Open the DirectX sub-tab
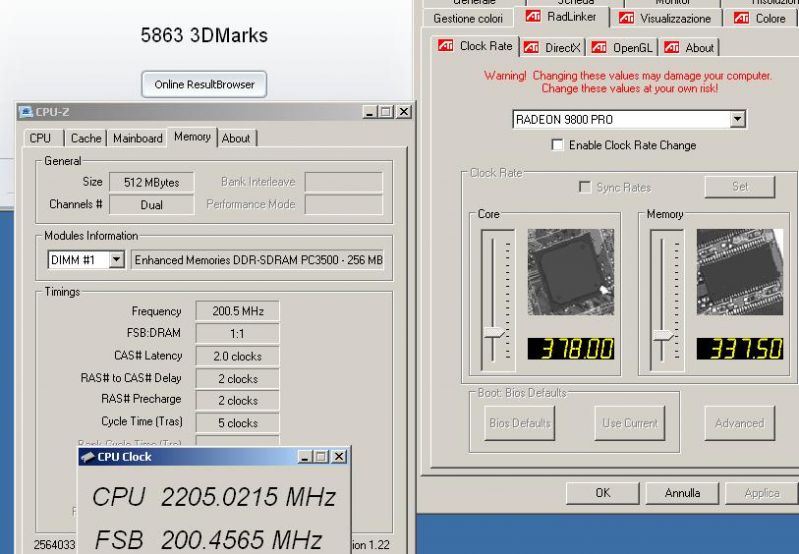Viewport: 799px width, 554px height. tap(552, 48)
